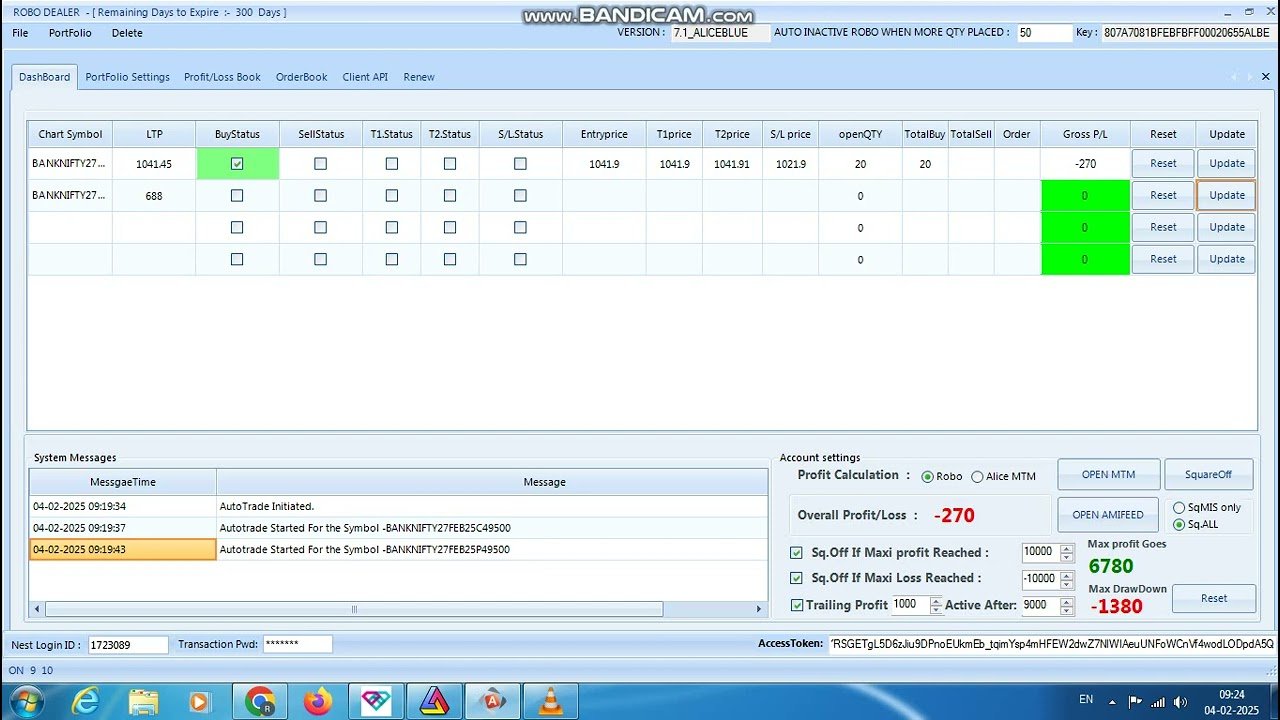This screenshot has width=1280, height=720.
Task: Click System Messages scrollbar right arrow
Action: tap(759, 609)
